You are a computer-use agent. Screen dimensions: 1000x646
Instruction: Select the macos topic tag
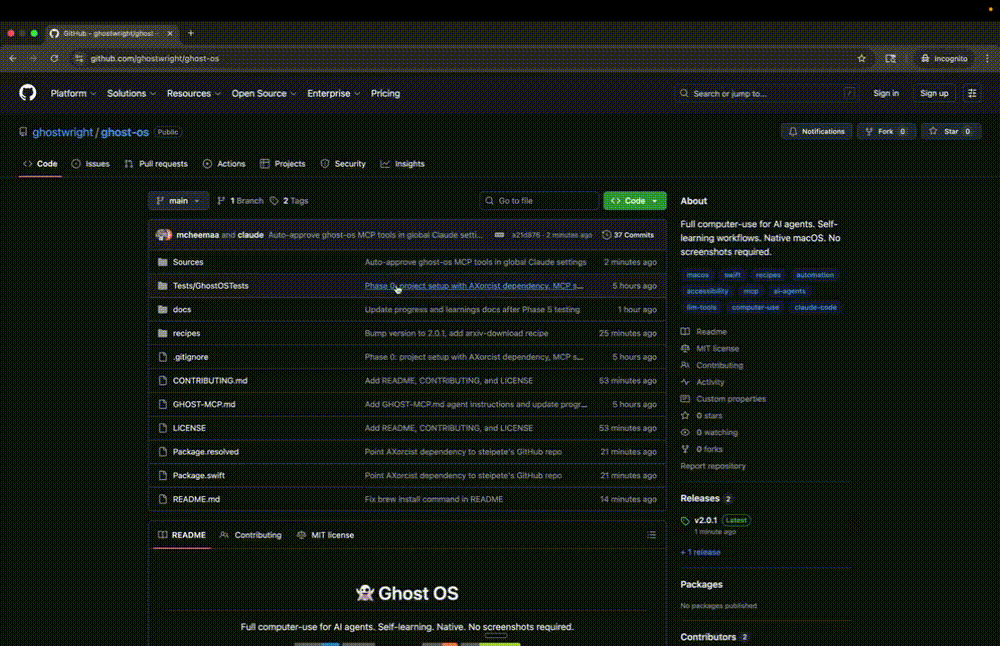697,274
